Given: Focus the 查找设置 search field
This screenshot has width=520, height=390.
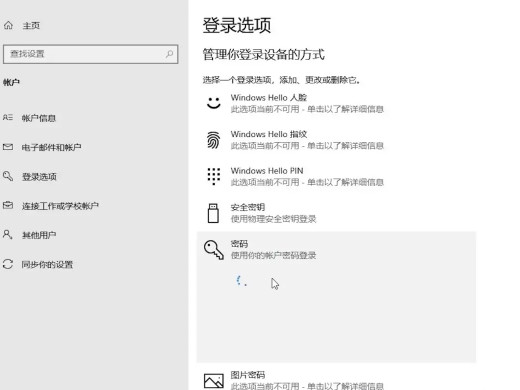Looking at the screenshot, I should click(x=90, y=54).
